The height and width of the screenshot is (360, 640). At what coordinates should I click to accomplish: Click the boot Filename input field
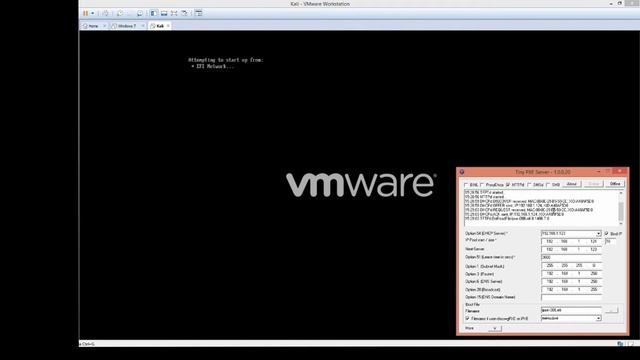[x=571, y=311]
